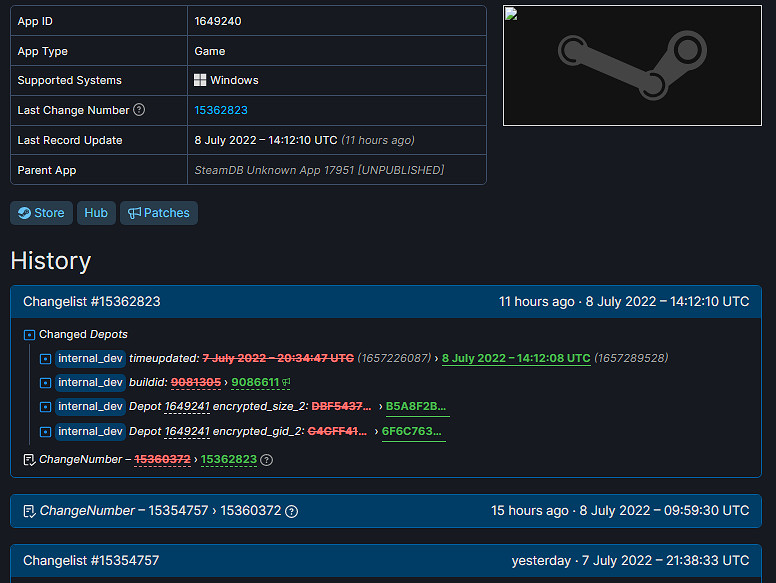Click the new encrypted_gid_2 value 6F6C763
776x583 pixels.
[413, 432]
